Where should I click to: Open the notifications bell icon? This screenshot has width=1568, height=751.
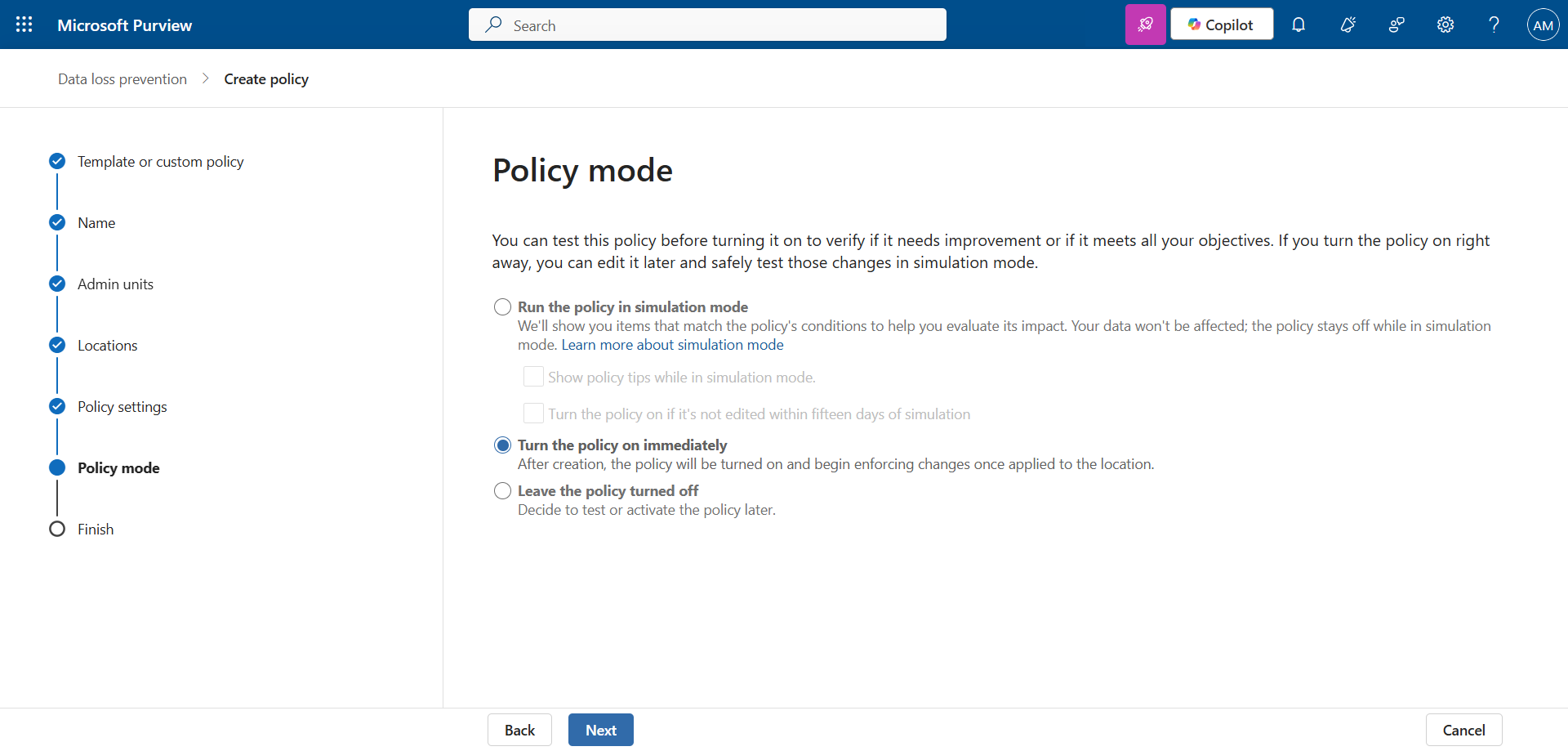click(x=1298, y=25)
